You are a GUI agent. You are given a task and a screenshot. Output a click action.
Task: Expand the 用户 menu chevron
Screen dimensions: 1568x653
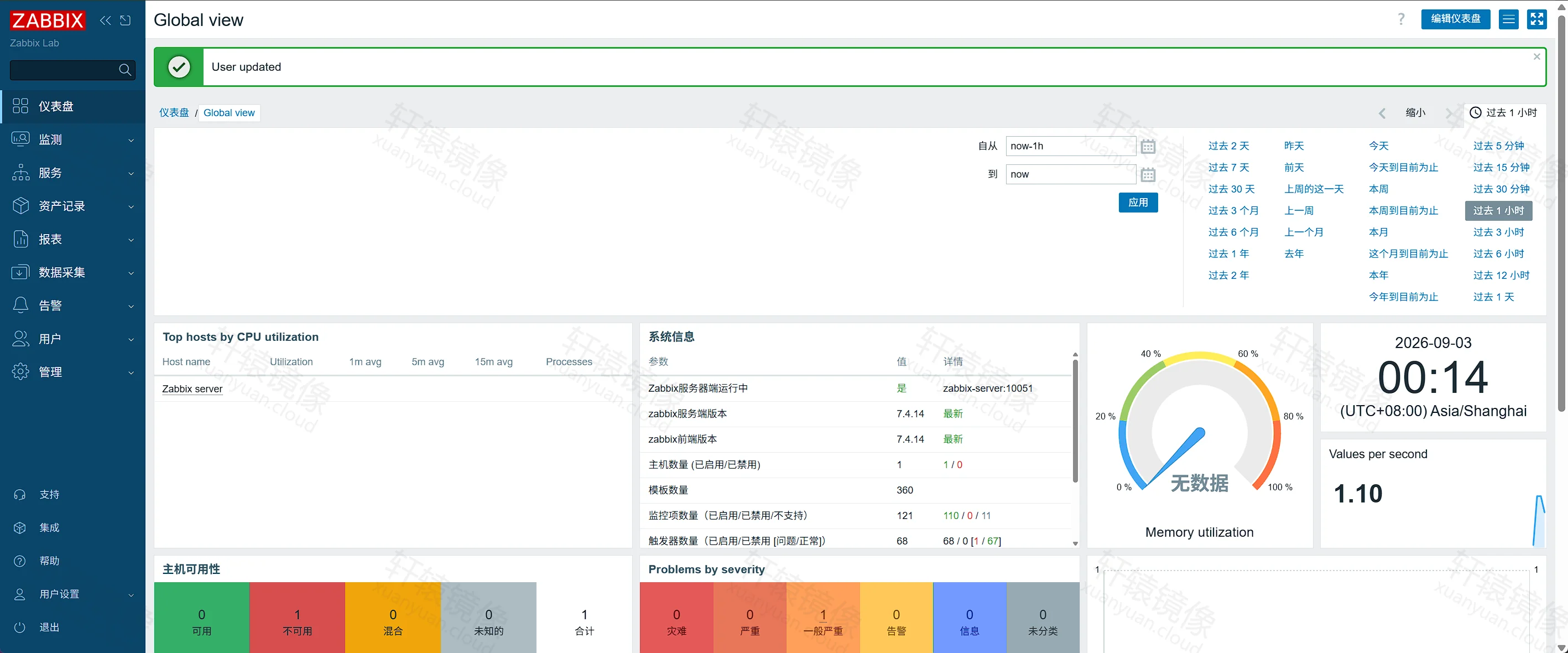coord(131,339)
